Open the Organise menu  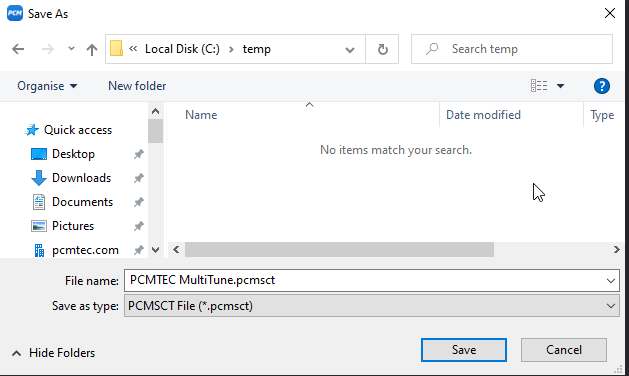[x=47, y=86]
